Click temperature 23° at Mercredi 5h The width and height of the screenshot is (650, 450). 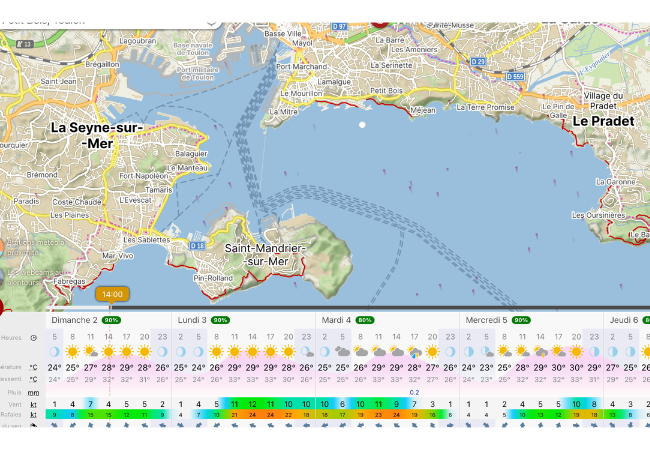(x=487, y=368)
